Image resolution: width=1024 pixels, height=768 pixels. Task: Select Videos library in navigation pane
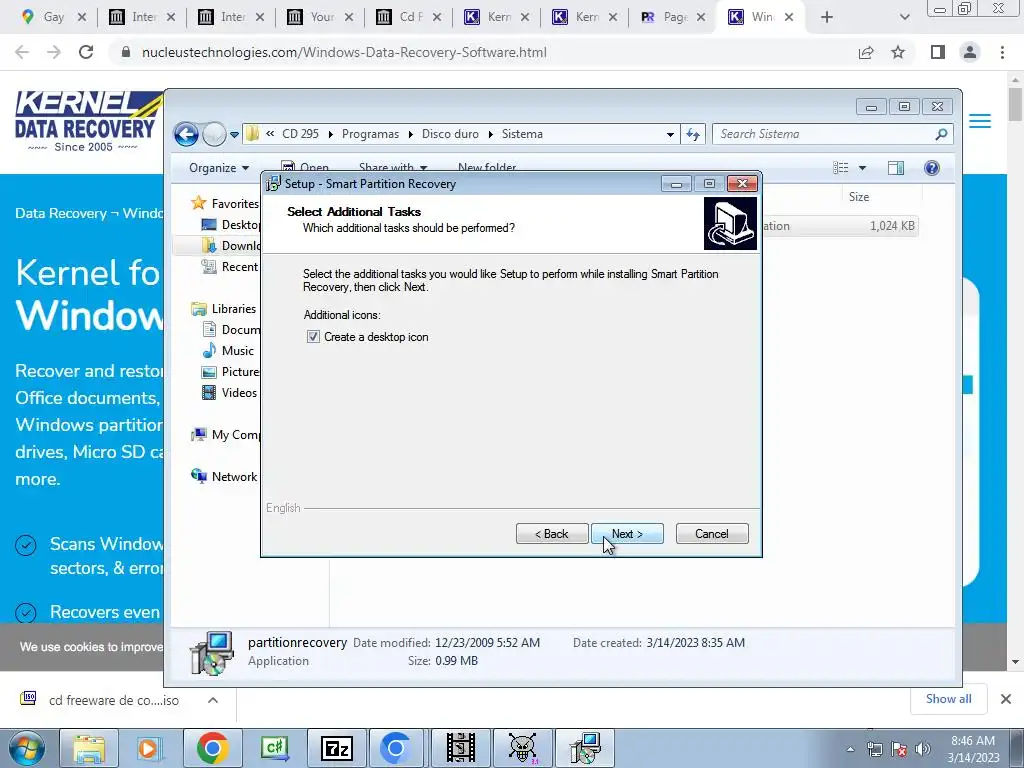[x=229, y=392]
